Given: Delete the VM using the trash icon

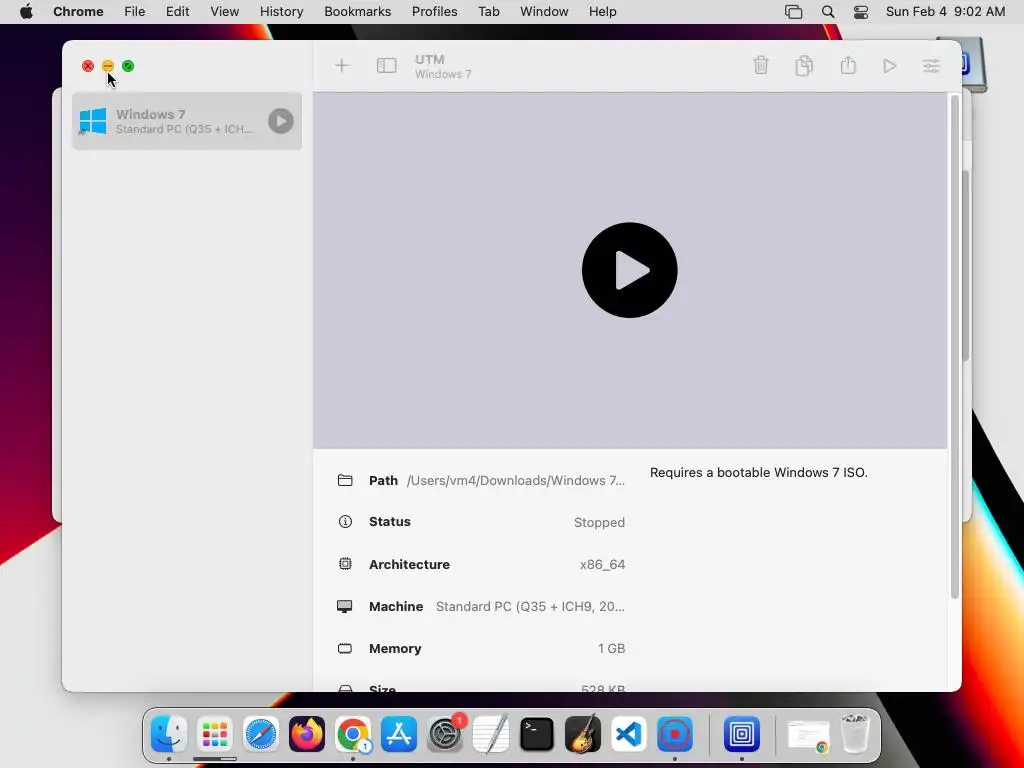Looking at the screenshot, I should click(761, 65).
